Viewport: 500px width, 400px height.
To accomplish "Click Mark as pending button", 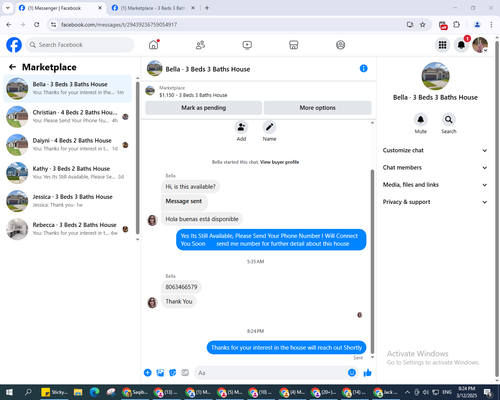I will 203,108.
